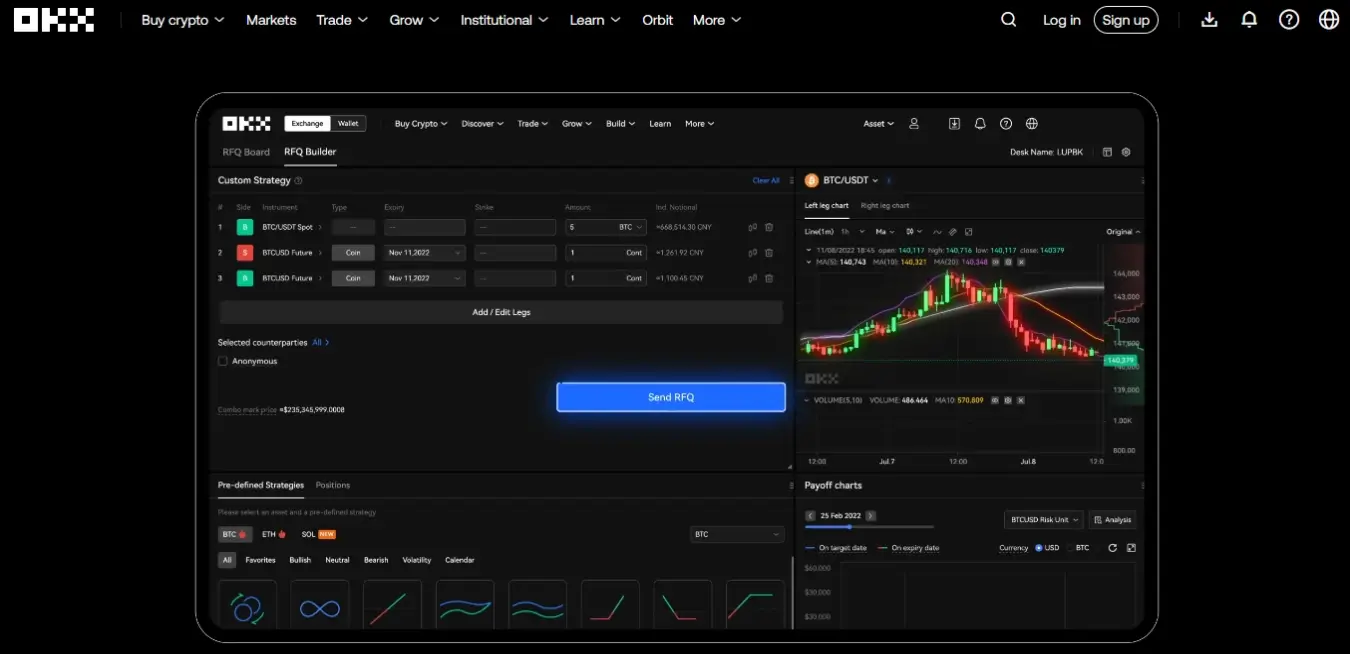Adjust the payoff date slider under 25 Feb 2022

click(x=869, y=527)
